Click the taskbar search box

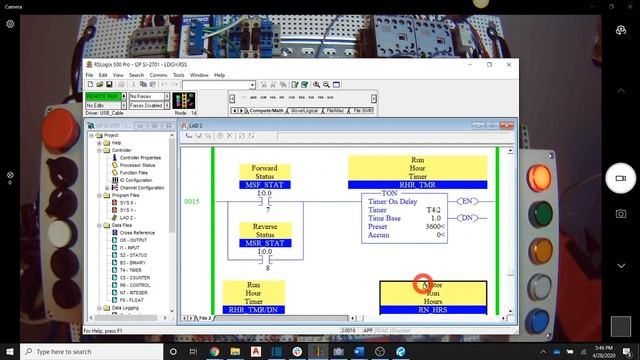(91, 351)
